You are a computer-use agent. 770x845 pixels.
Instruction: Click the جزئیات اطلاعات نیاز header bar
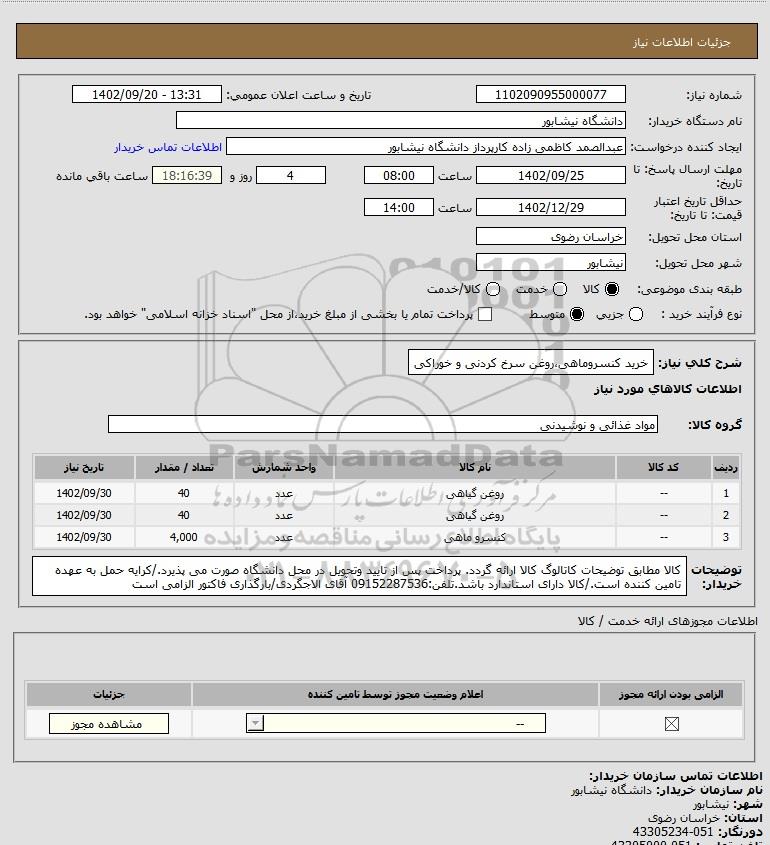387,41
